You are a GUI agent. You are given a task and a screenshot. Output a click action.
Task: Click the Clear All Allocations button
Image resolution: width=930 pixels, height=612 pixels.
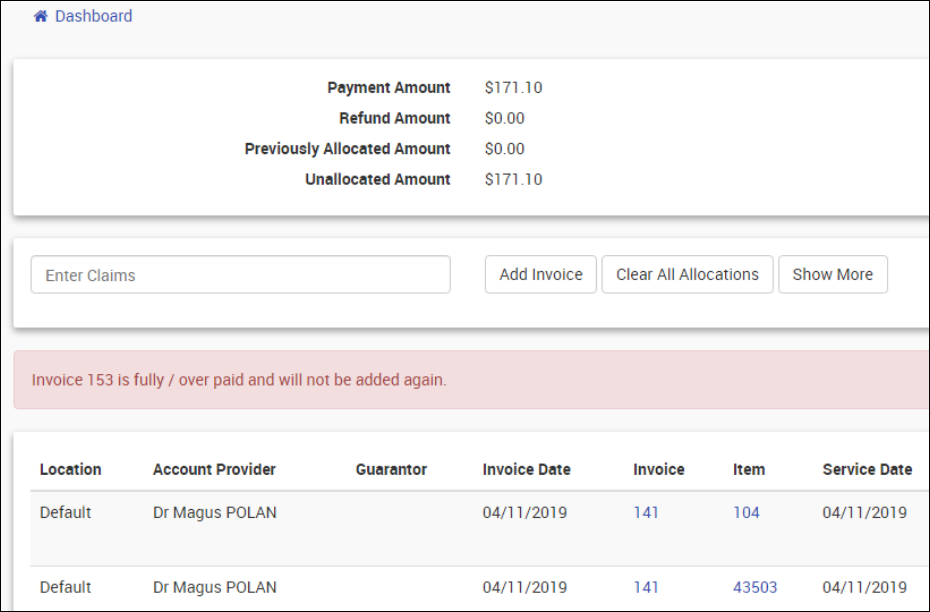[687, 274]
